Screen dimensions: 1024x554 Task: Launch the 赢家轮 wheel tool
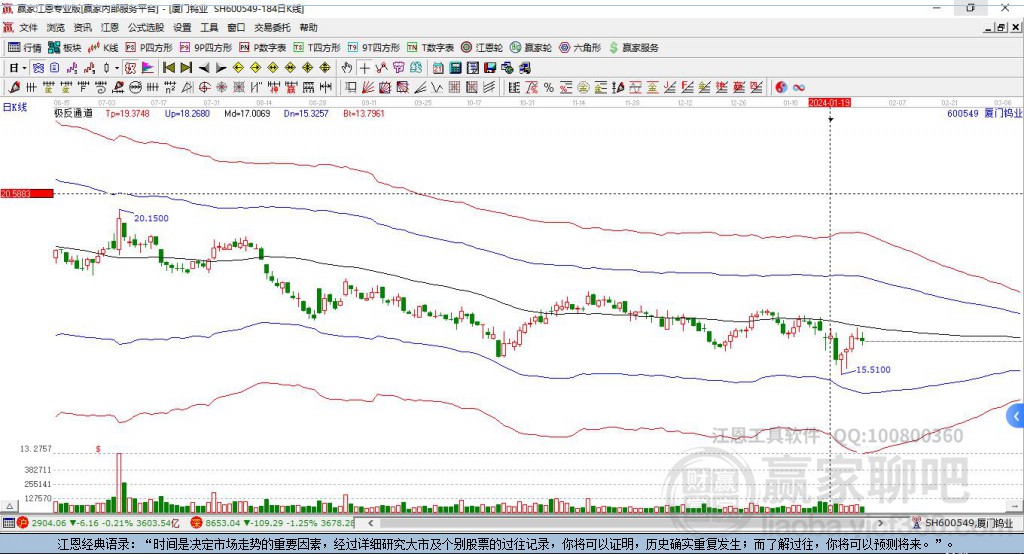click(x=531, y=48)
